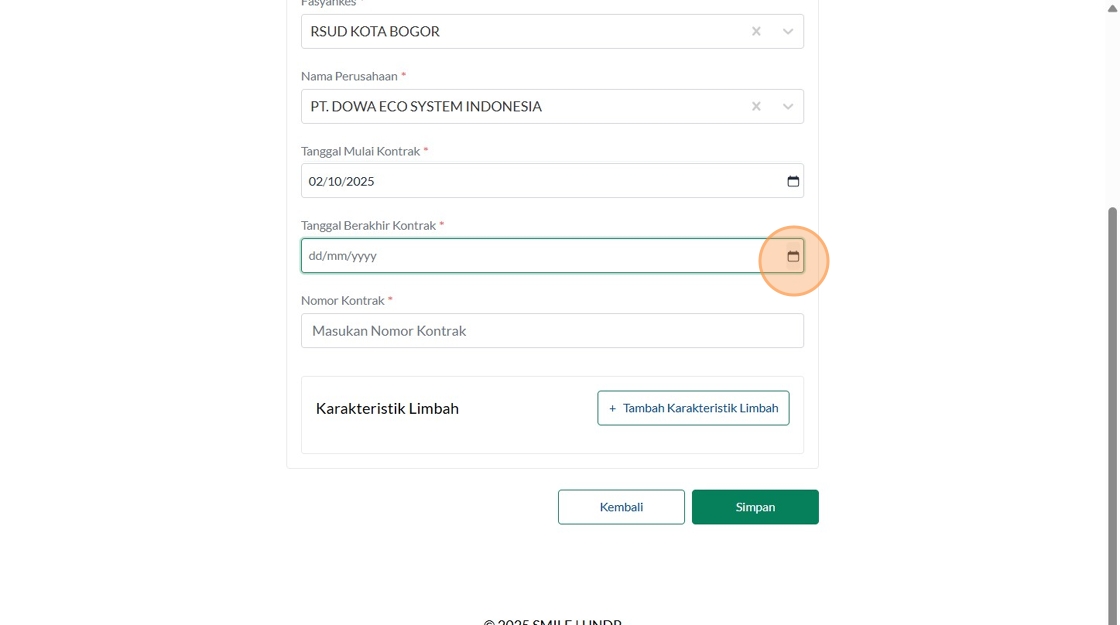Focus the Nomor Kontrak input field

coord(552,331)
